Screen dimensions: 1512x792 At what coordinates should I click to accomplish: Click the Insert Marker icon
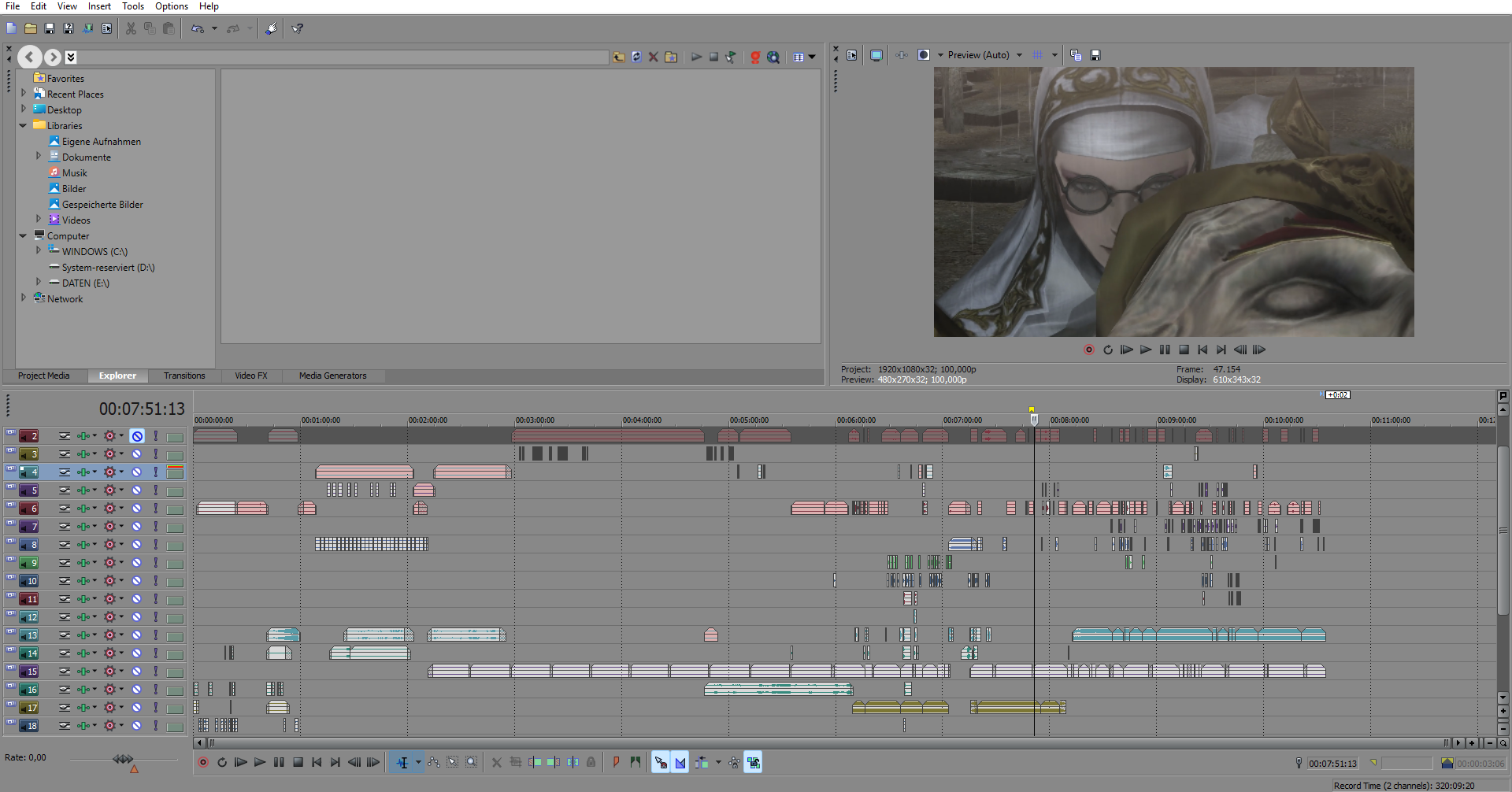pyautogui.click(x=616, y=762)
